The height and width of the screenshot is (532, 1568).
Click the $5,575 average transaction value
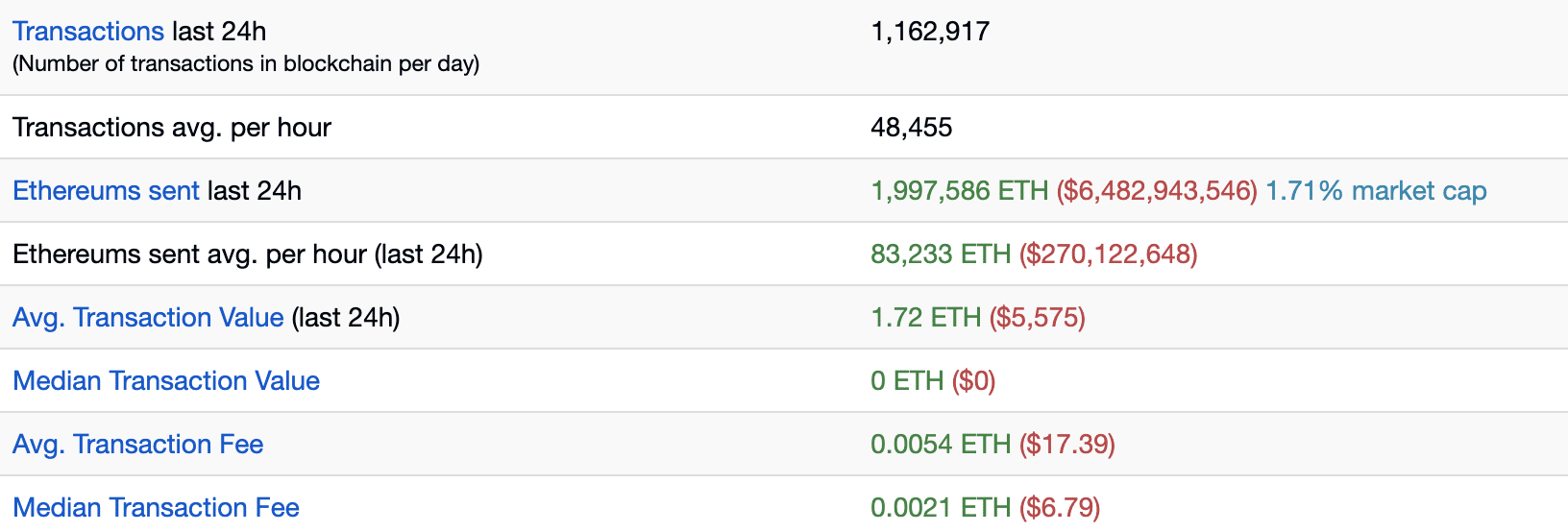click(1038, 318)
